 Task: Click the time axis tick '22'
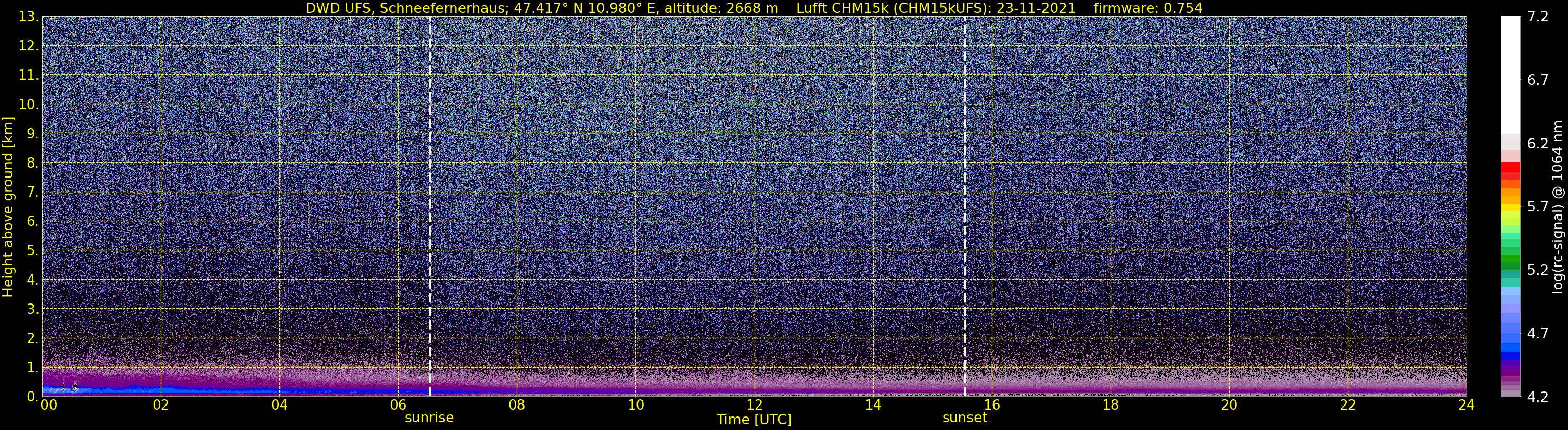(x=1348, y=405)
